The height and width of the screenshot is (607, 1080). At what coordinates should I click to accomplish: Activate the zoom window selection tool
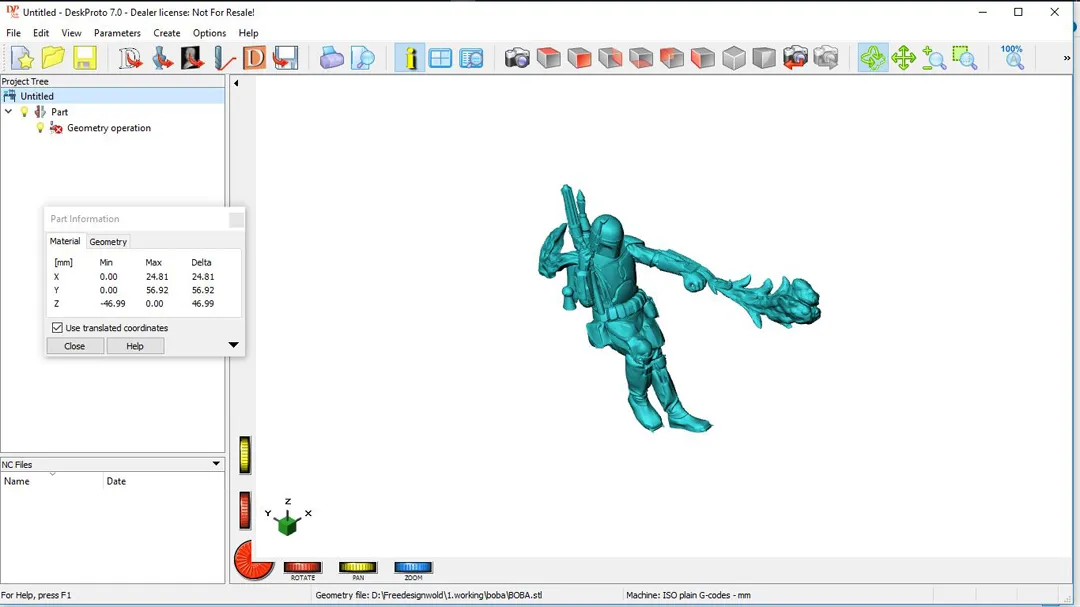(965, 58)
